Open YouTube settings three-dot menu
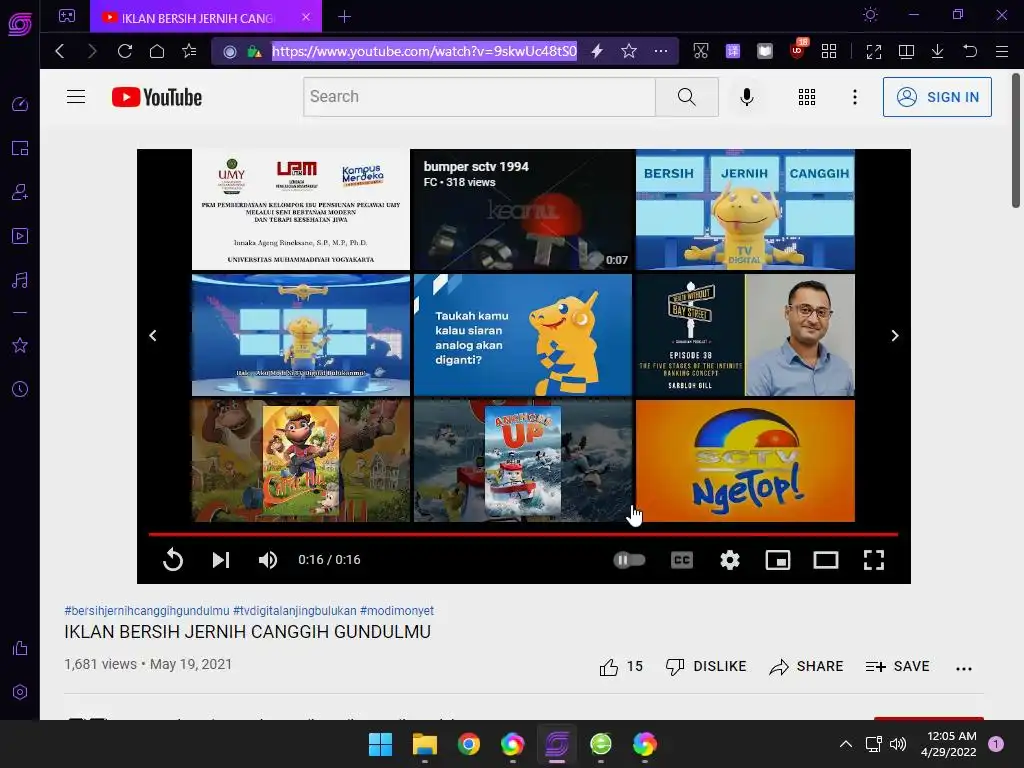 (854, 97)
